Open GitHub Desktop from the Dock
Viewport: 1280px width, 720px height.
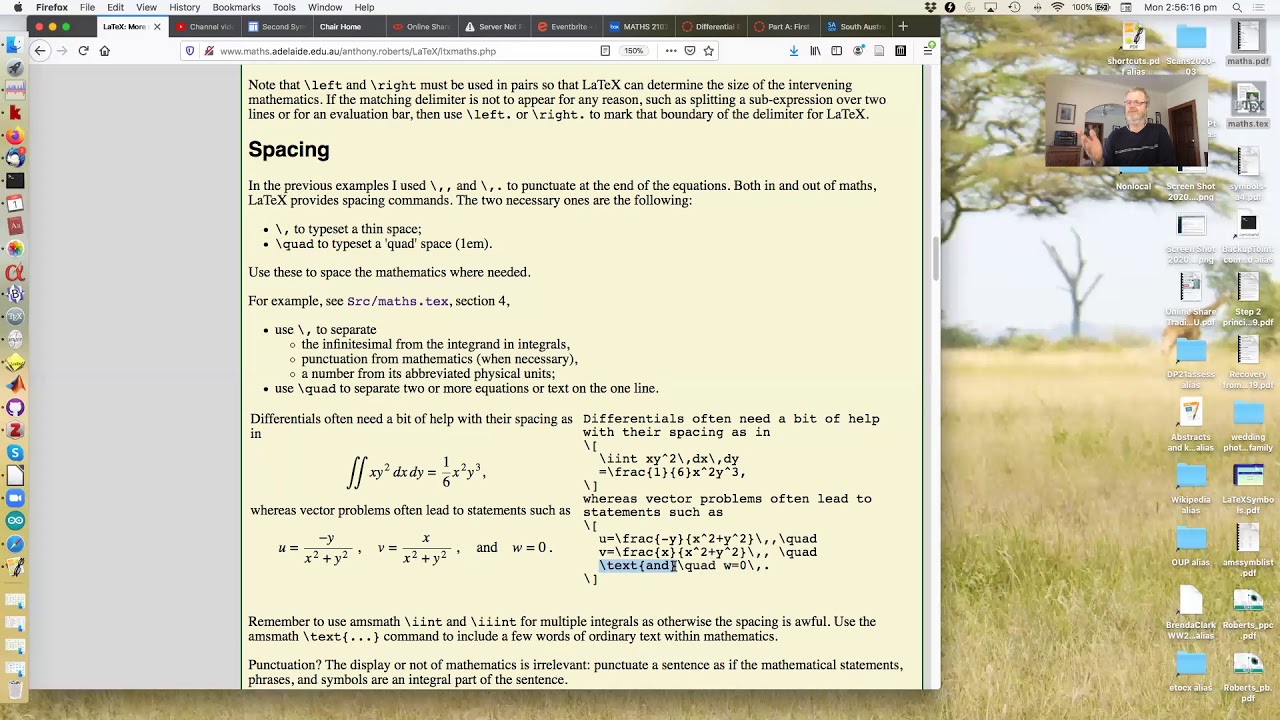click(15, 408)
